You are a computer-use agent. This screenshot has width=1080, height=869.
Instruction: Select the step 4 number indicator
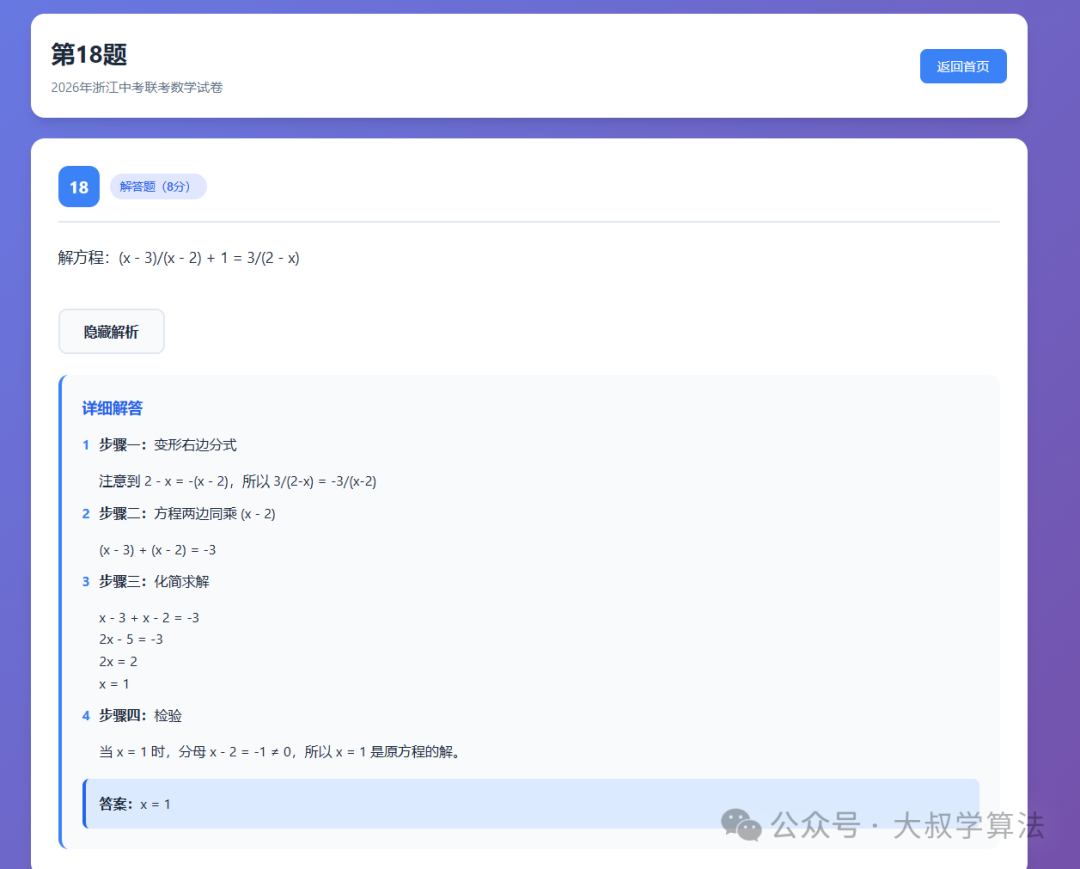(85, 715)
